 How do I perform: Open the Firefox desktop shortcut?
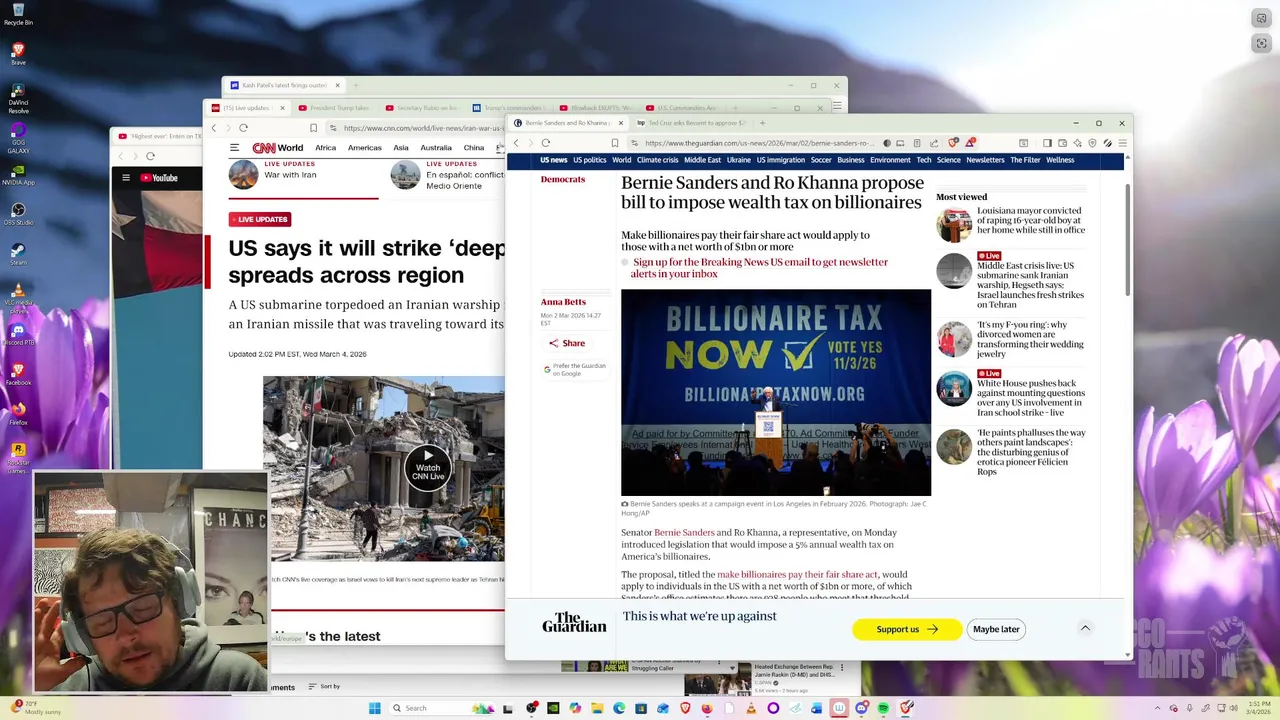tap(18, 413)
